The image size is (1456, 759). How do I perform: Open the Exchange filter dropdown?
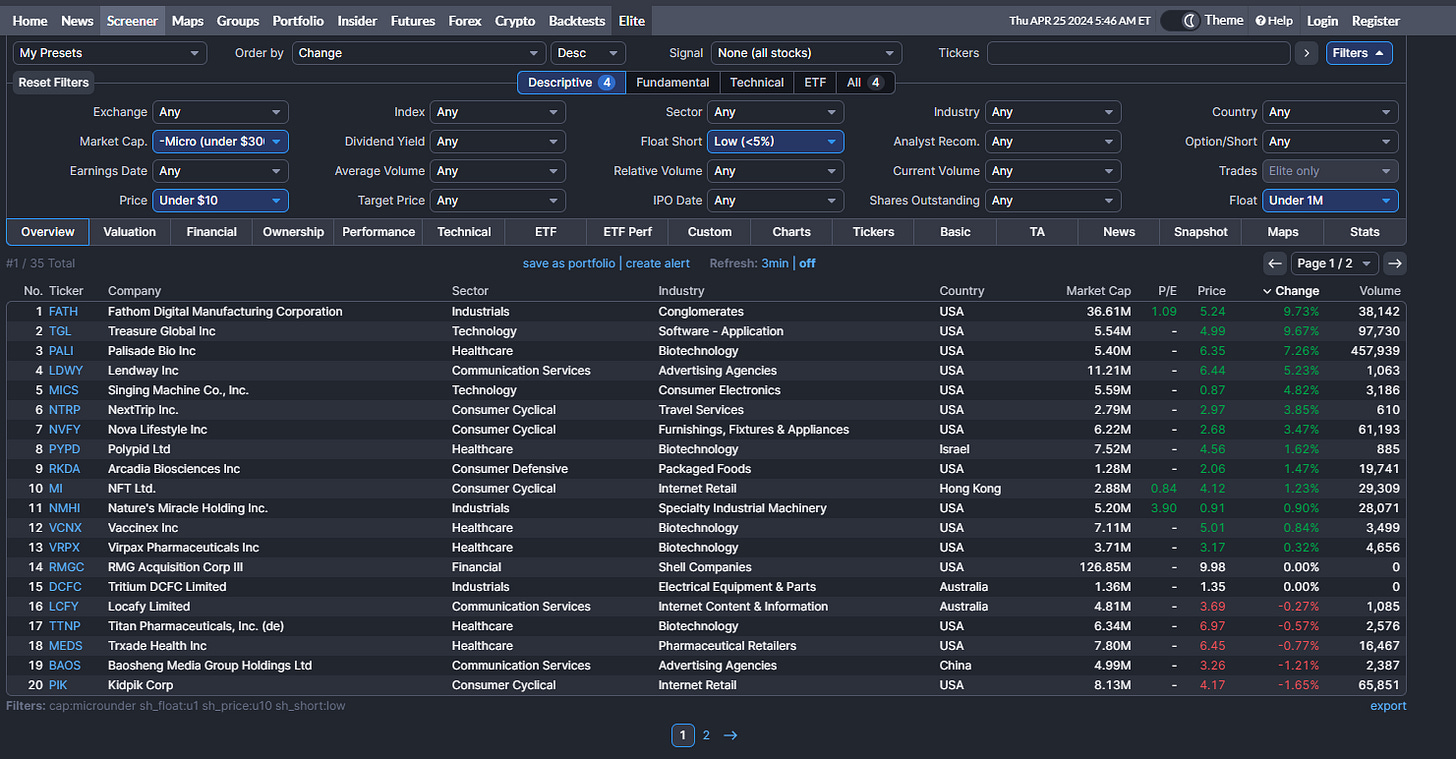tap(221, 112)
